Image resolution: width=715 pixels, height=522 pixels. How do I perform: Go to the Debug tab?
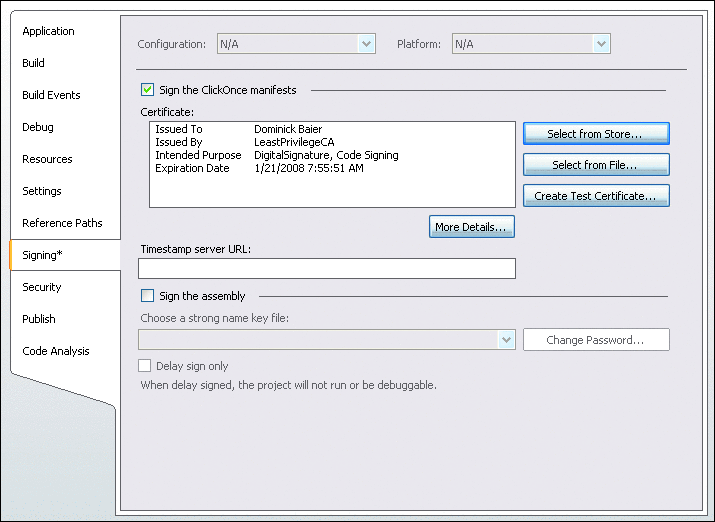[x=38, y=127]
